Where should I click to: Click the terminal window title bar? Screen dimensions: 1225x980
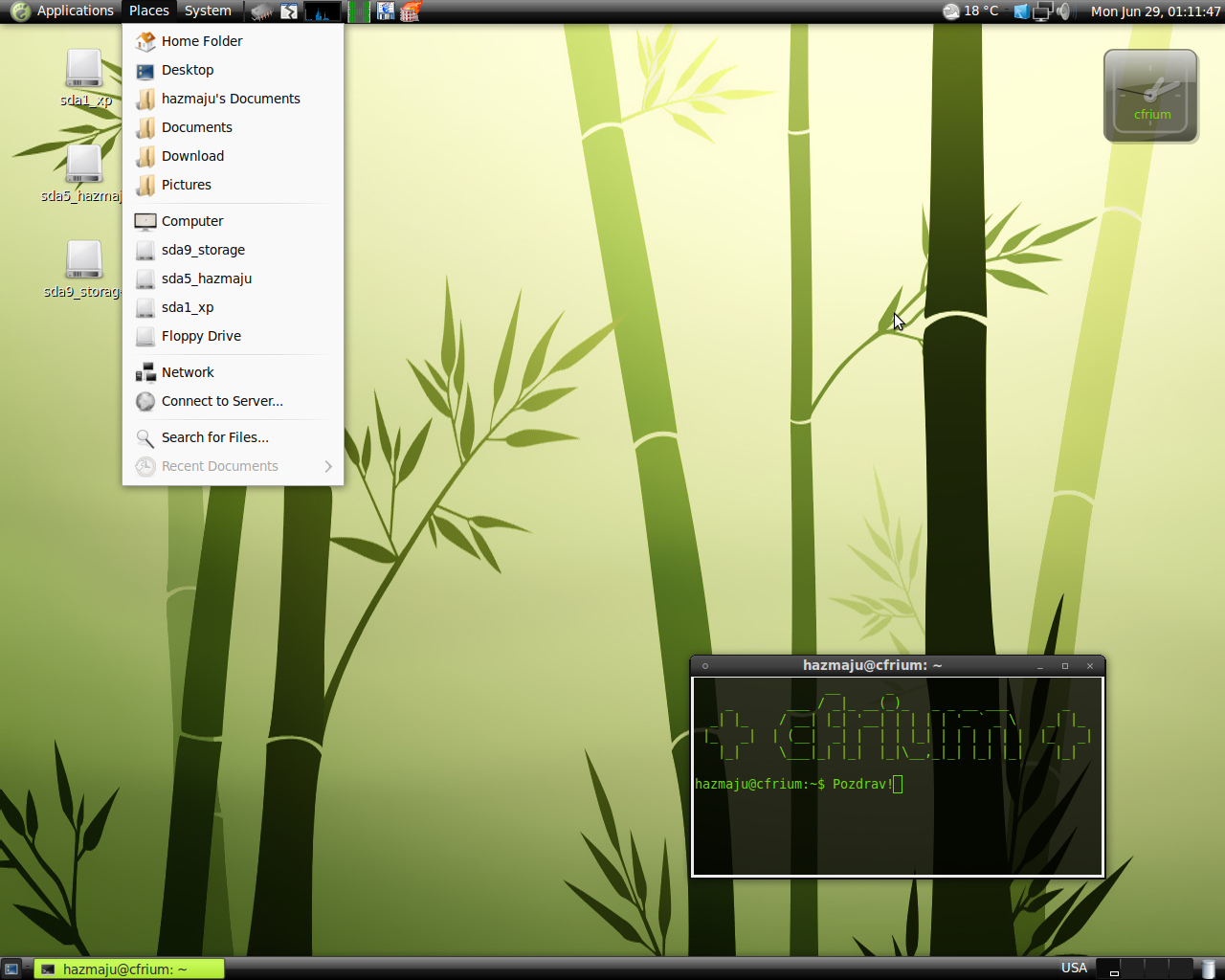[x=872, y=665]
